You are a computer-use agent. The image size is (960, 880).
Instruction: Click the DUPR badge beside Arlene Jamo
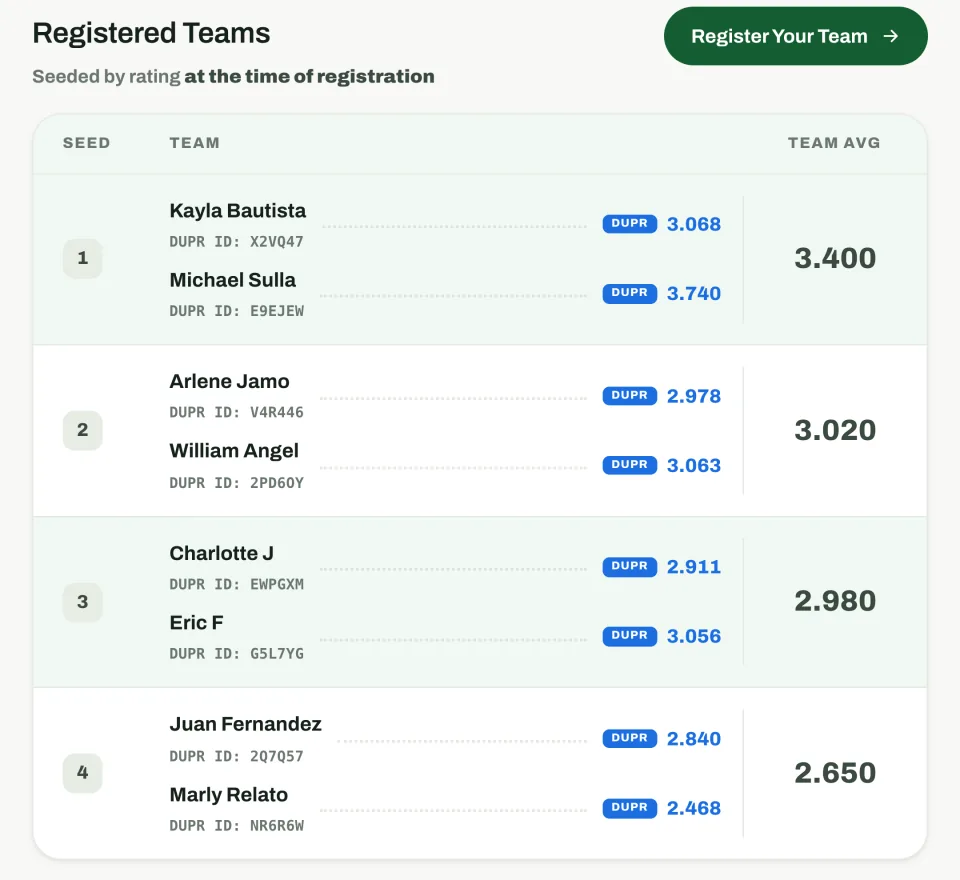point(629,396)
